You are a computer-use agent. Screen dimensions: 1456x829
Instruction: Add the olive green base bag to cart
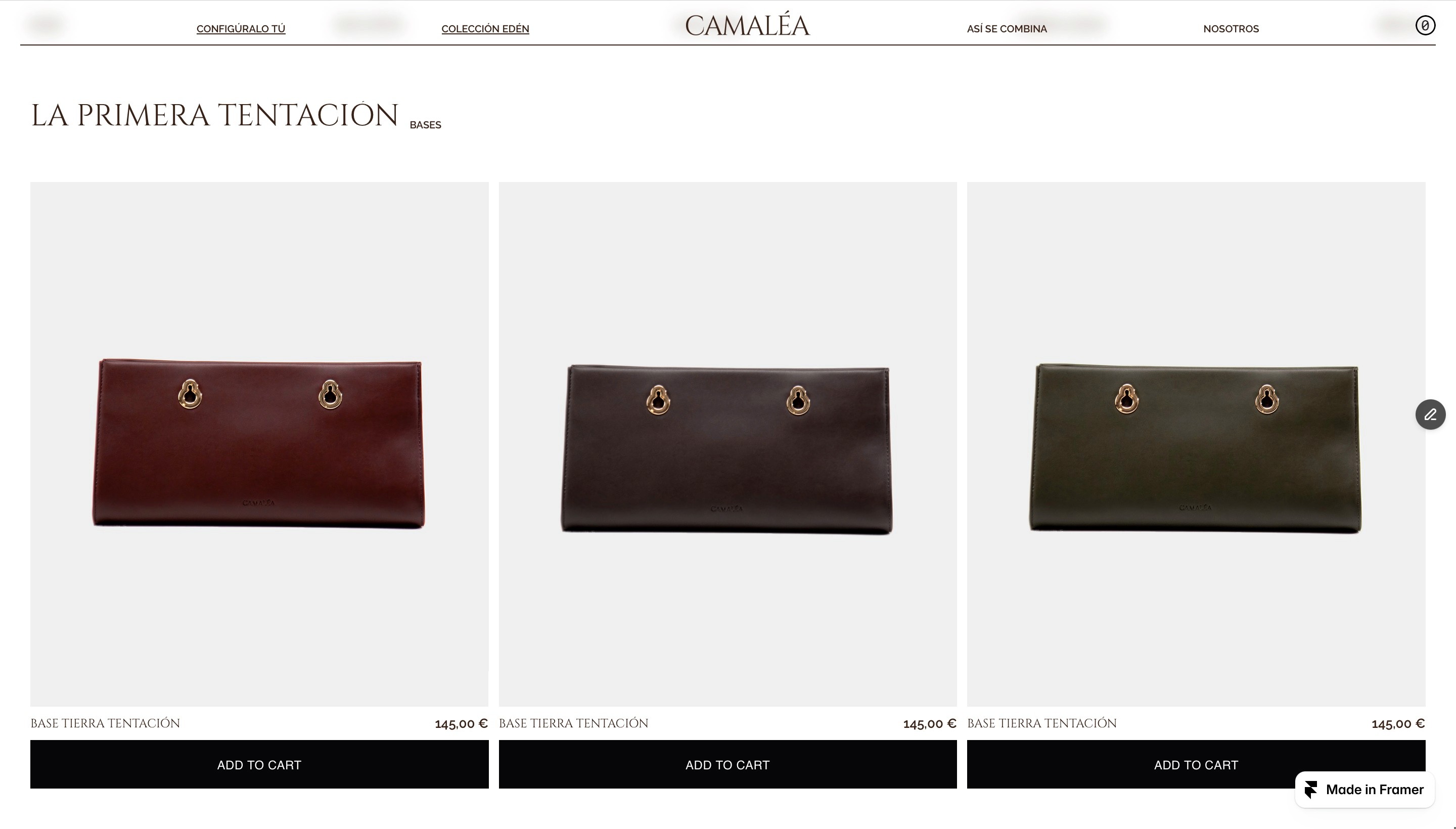pos(1196,764)
